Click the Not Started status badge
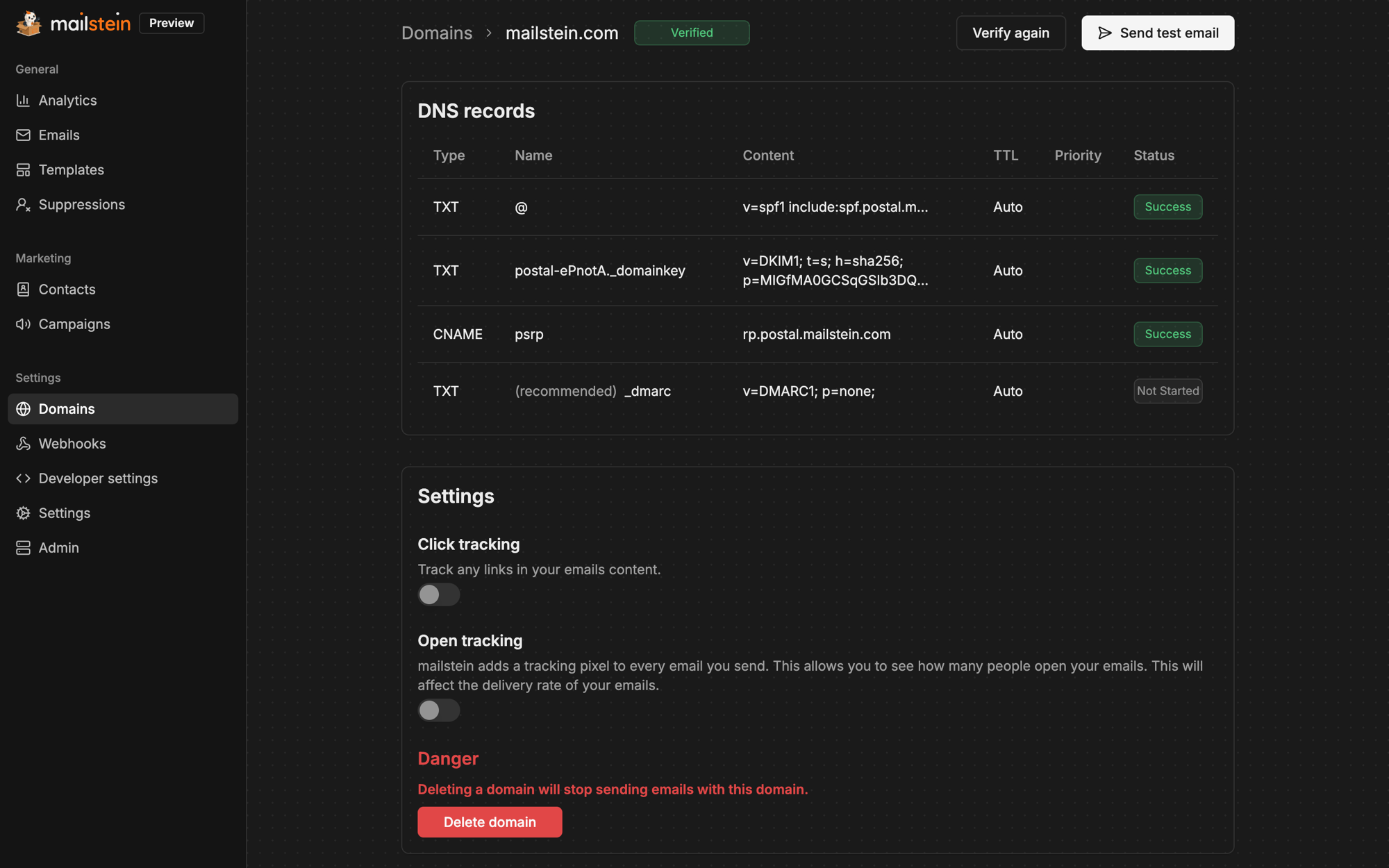This screenshot has width=1389, height=868. (x=1167, y=391)
